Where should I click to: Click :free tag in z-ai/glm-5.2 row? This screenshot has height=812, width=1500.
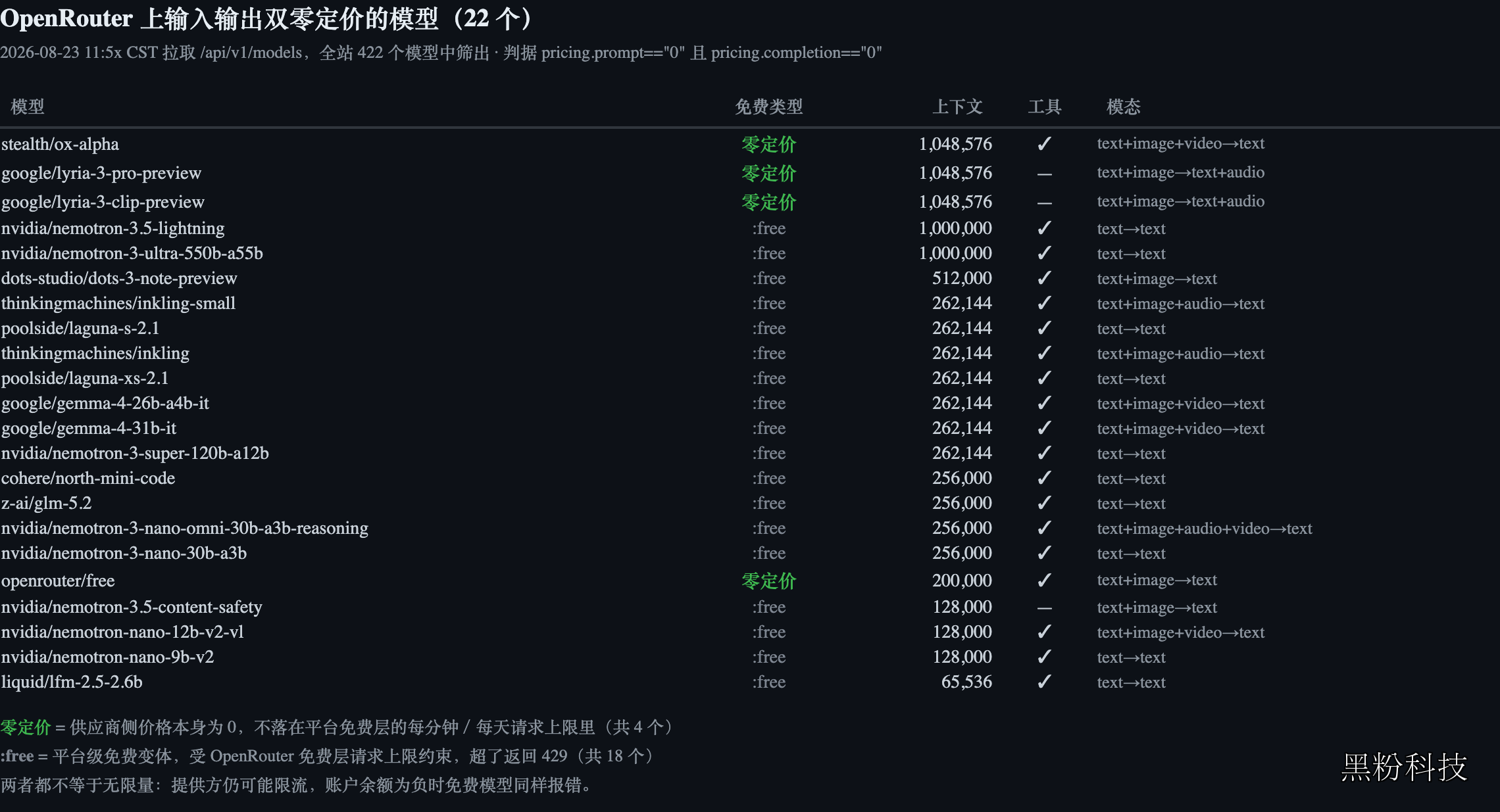pyautogui.click(x=769, y=503)
